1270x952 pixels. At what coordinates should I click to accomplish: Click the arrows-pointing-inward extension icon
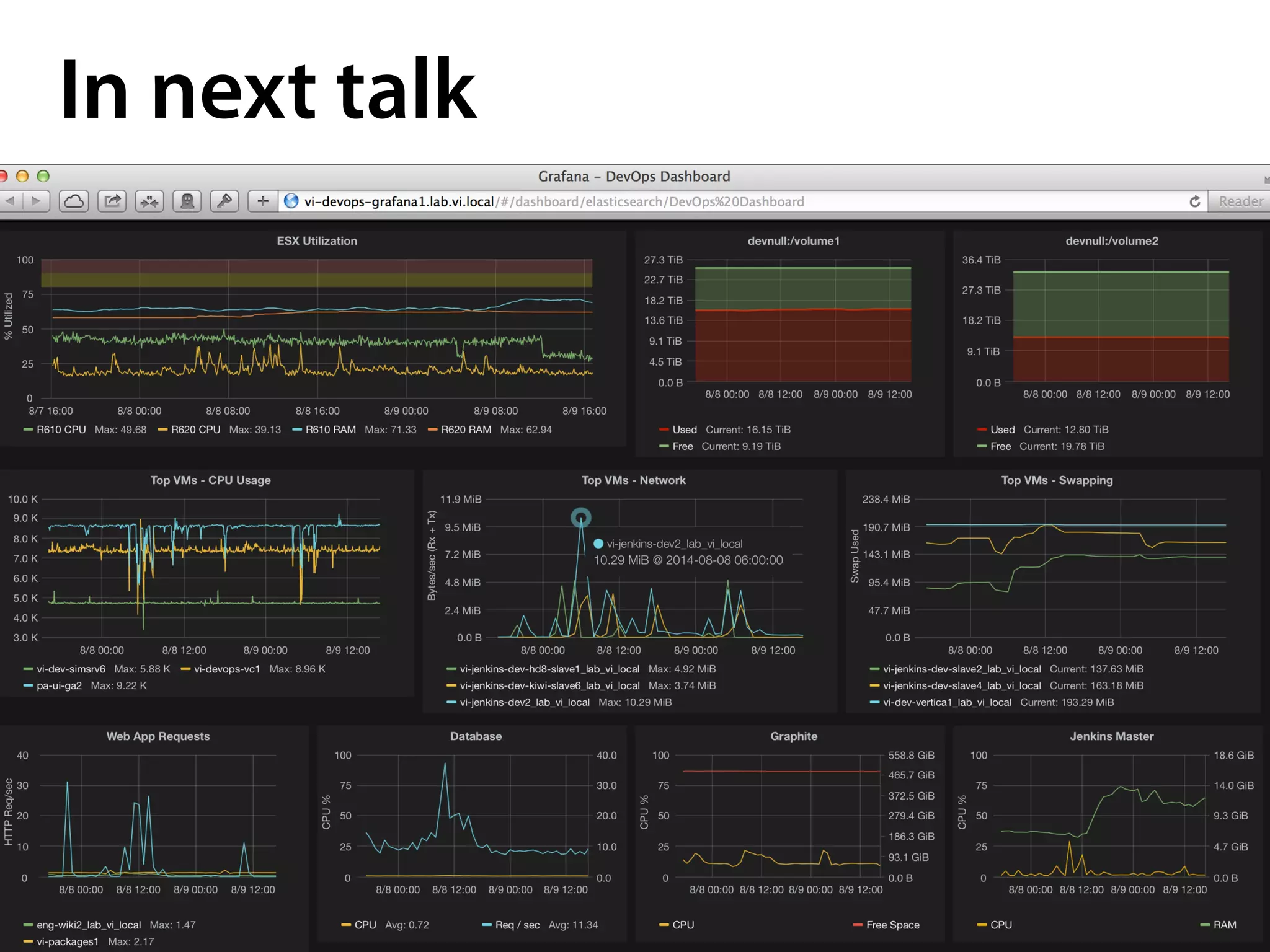(x=149, y=201)
